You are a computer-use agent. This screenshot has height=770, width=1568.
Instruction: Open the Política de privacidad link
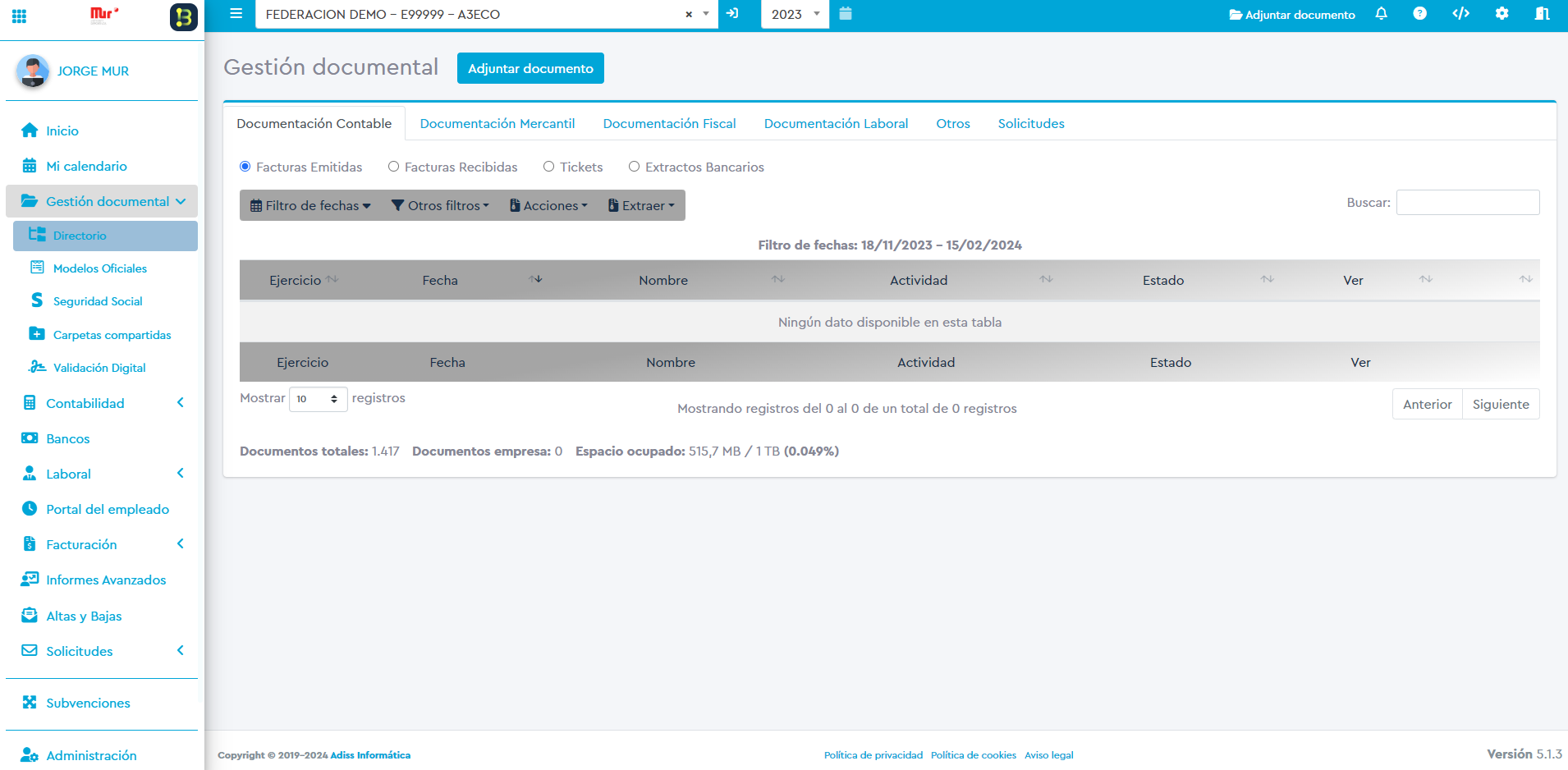tap(873, 755)
